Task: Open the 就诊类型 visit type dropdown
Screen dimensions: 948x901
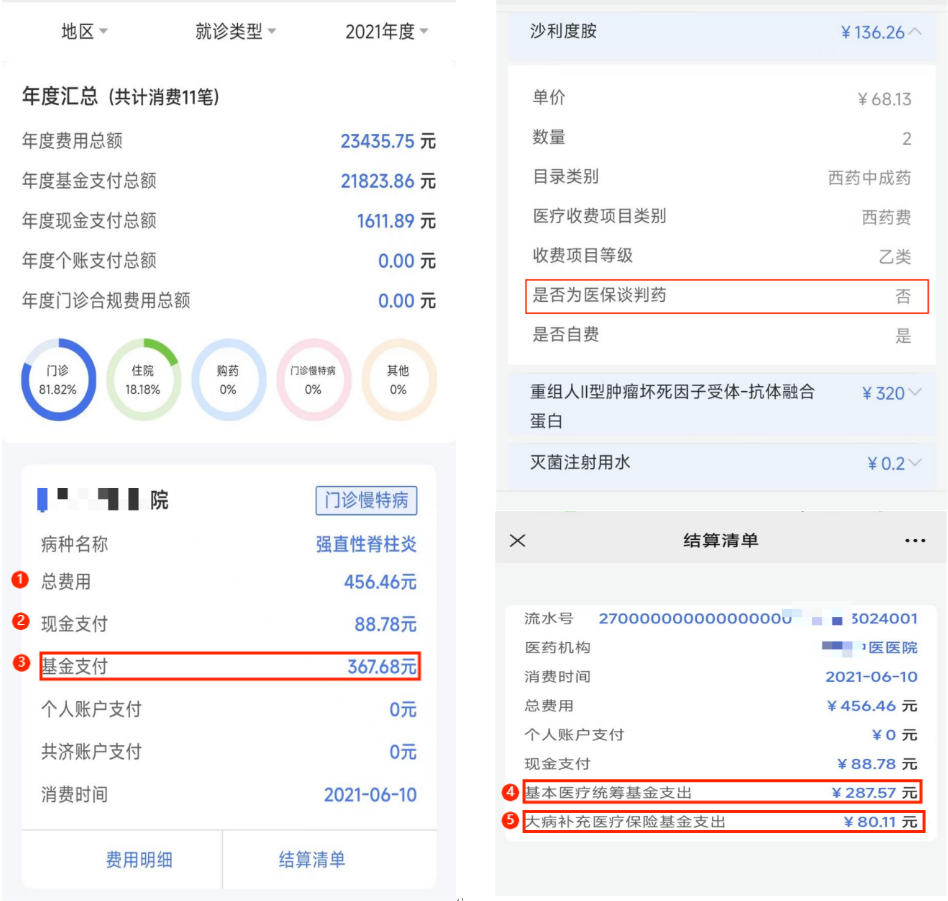Action: tap(235, 32)
